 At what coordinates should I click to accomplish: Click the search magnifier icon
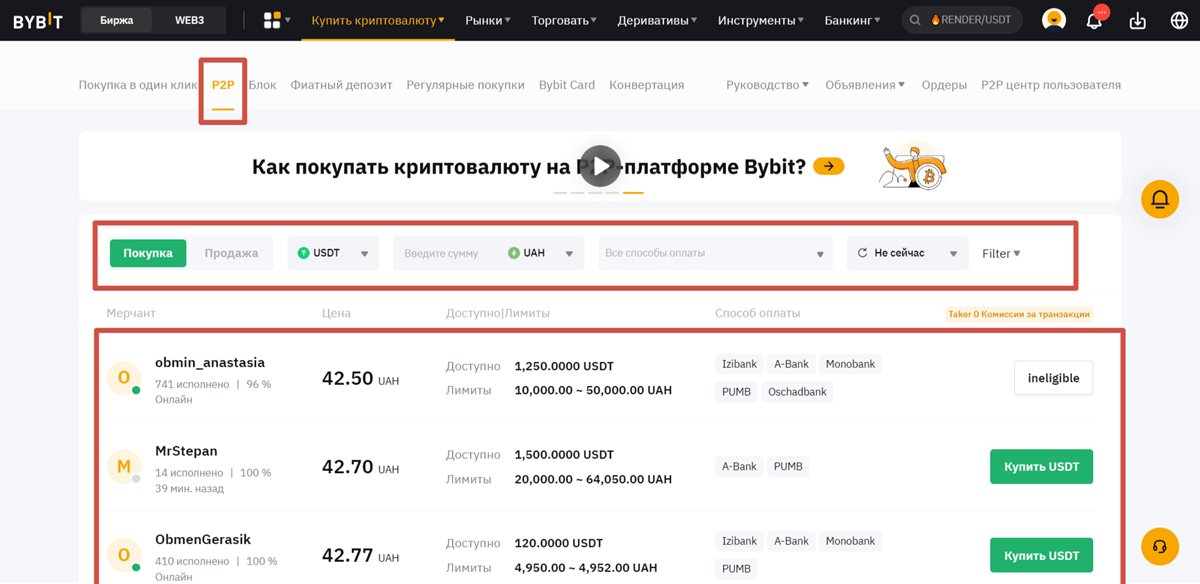pos(915,20)
